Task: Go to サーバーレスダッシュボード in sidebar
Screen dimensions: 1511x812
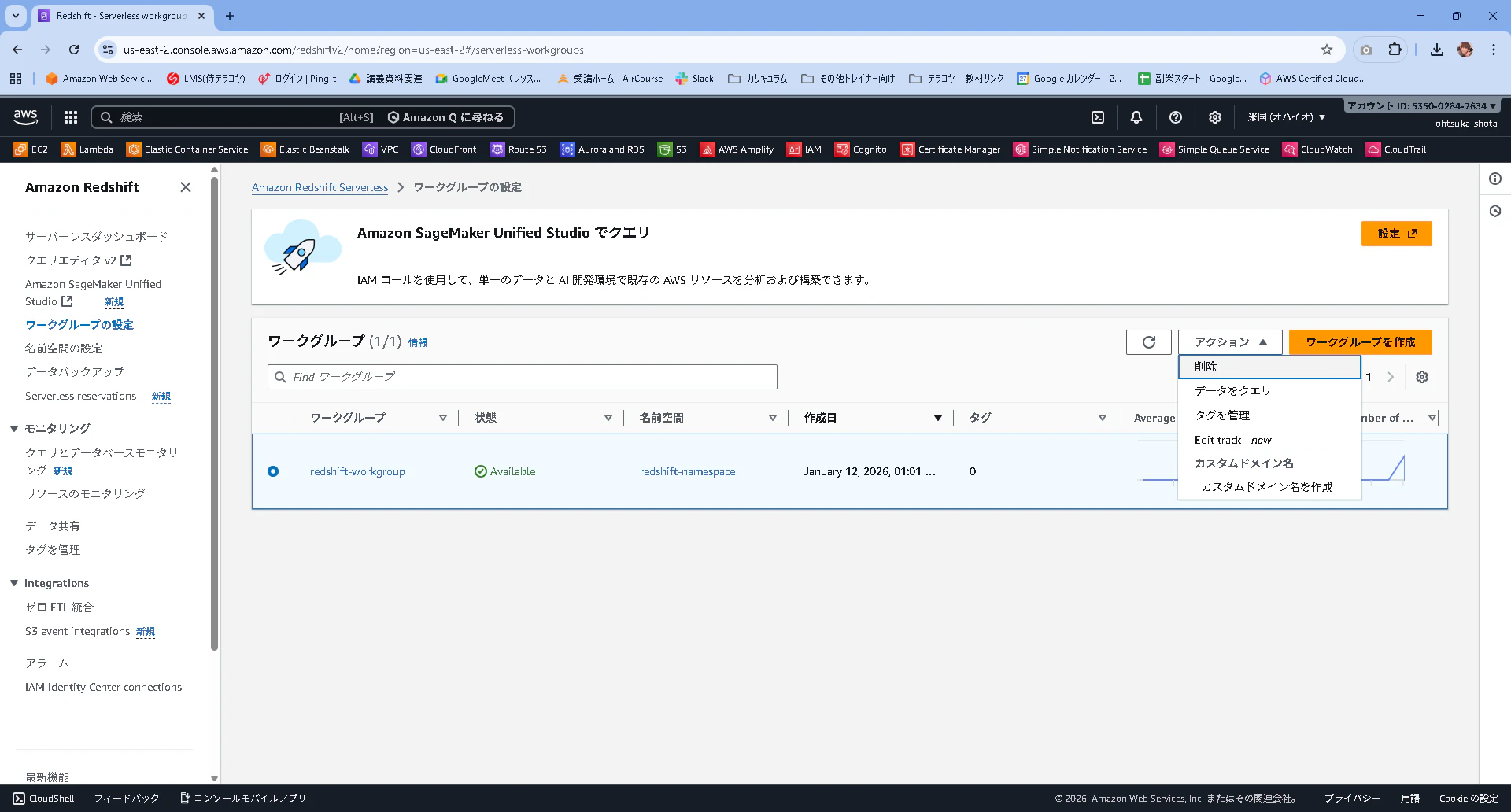Action: [96, 237]
